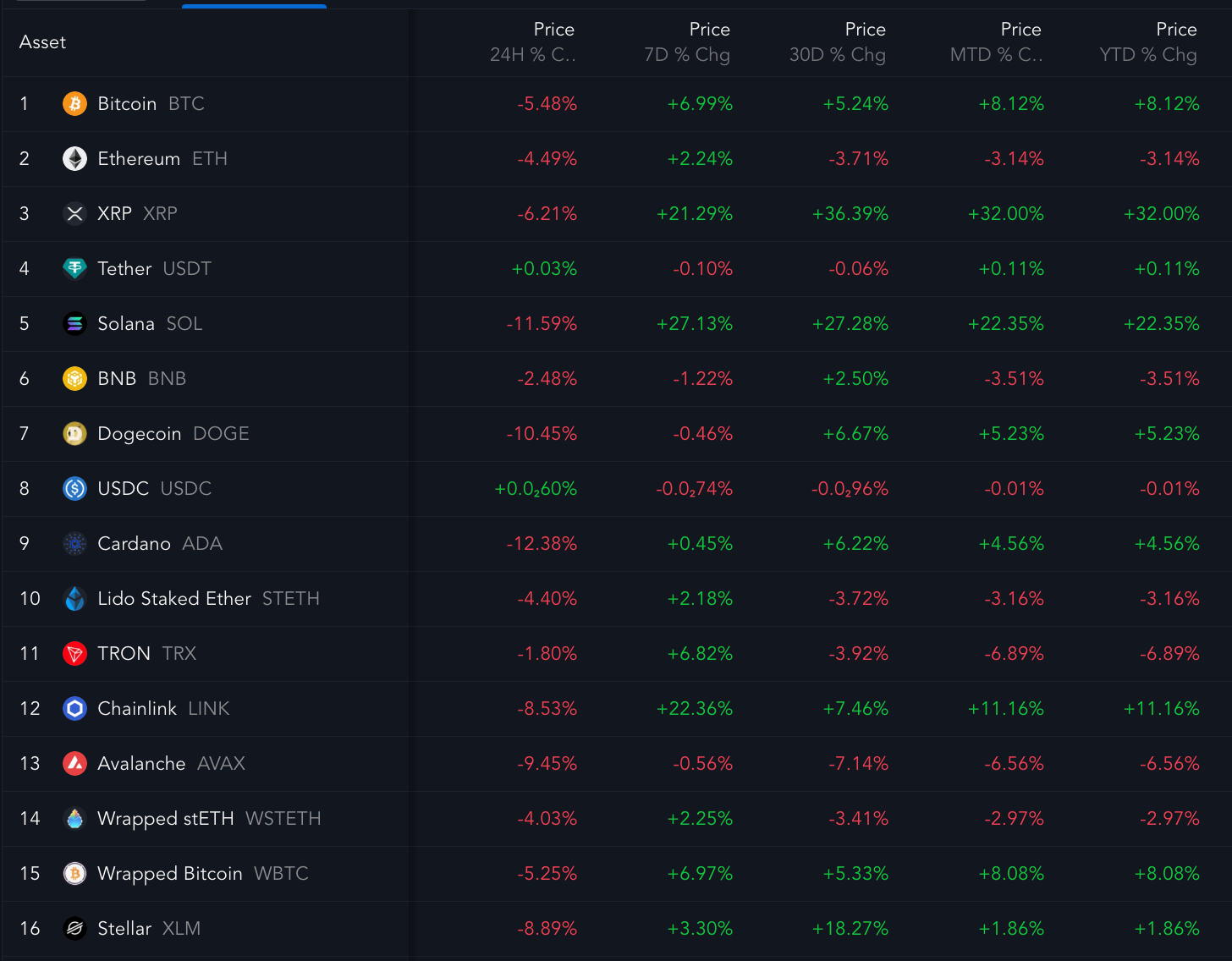Open the Wrapped Bitcoin WBTC link
This screenshot has width=1232, height=961.
click(x=203, y=874)
